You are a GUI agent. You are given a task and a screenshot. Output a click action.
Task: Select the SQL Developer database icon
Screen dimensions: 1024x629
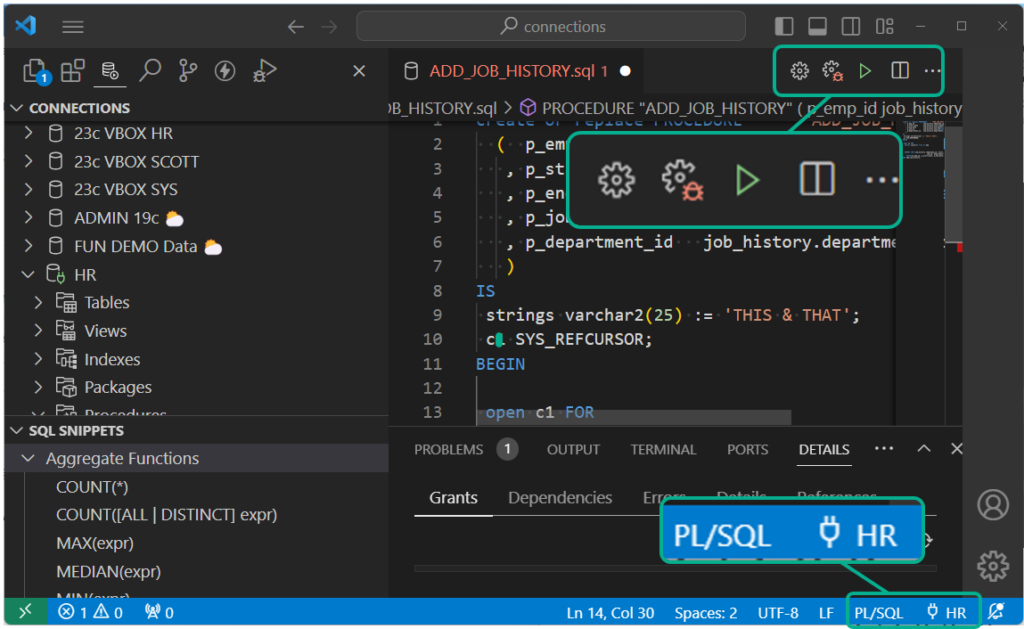110,71
